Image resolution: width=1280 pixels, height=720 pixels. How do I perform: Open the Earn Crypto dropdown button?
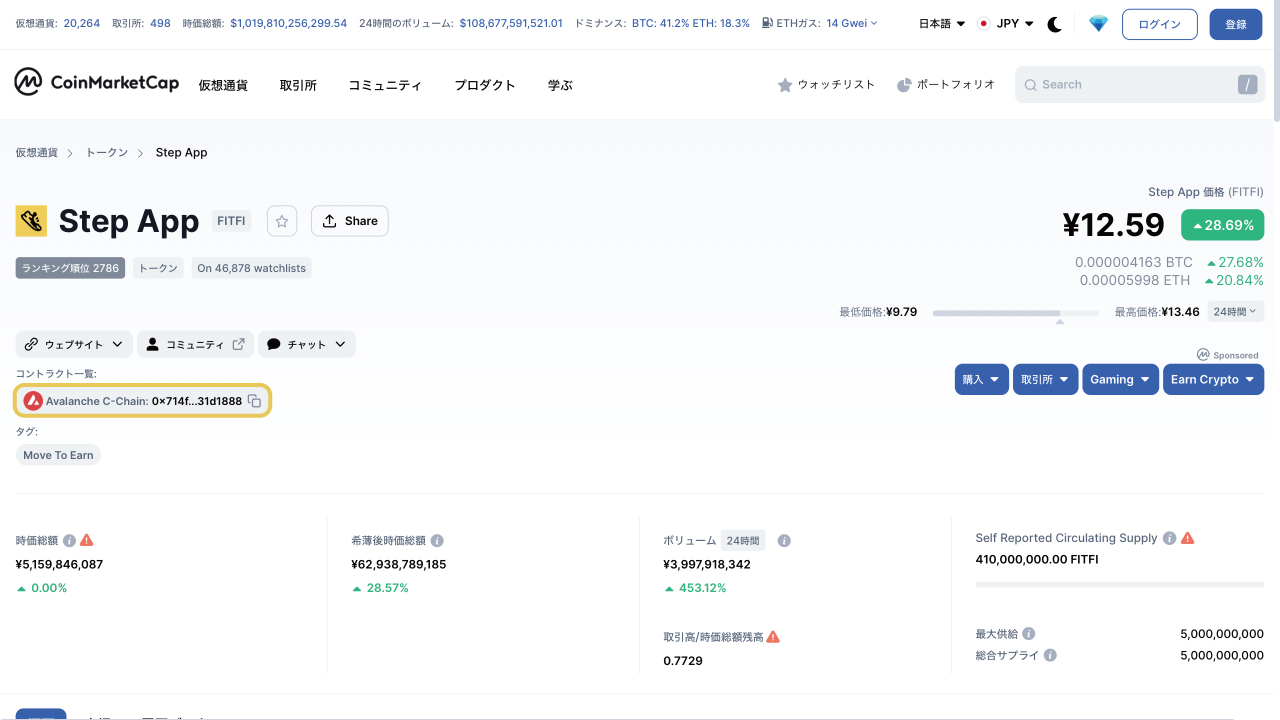pyautogui.click(x=1213, y=380)
